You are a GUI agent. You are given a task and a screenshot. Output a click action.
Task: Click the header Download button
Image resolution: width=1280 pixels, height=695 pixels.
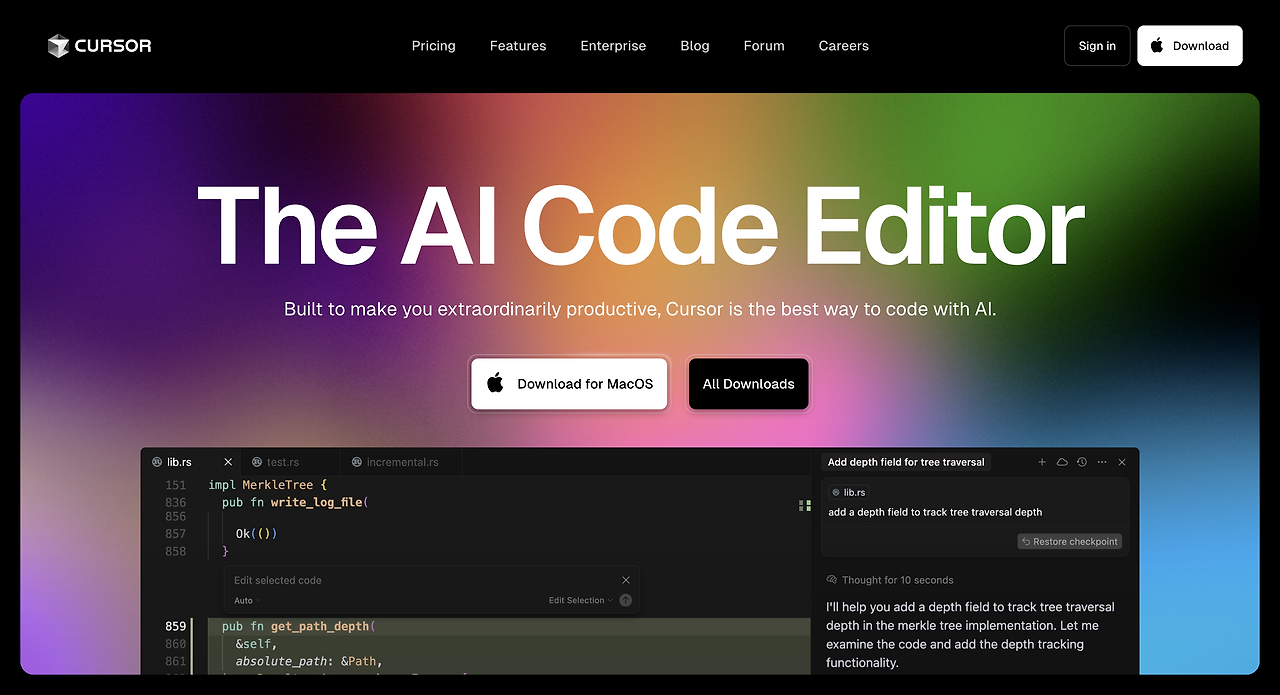tap(1190, 46)
